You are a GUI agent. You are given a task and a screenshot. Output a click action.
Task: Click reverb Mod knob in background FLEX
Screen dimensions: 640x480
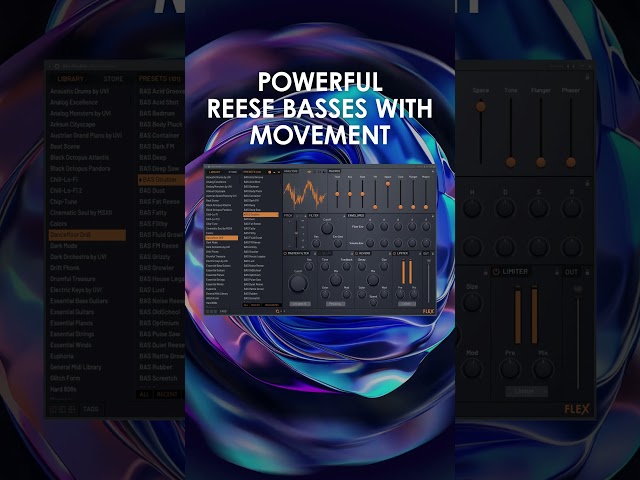point(472,369)
